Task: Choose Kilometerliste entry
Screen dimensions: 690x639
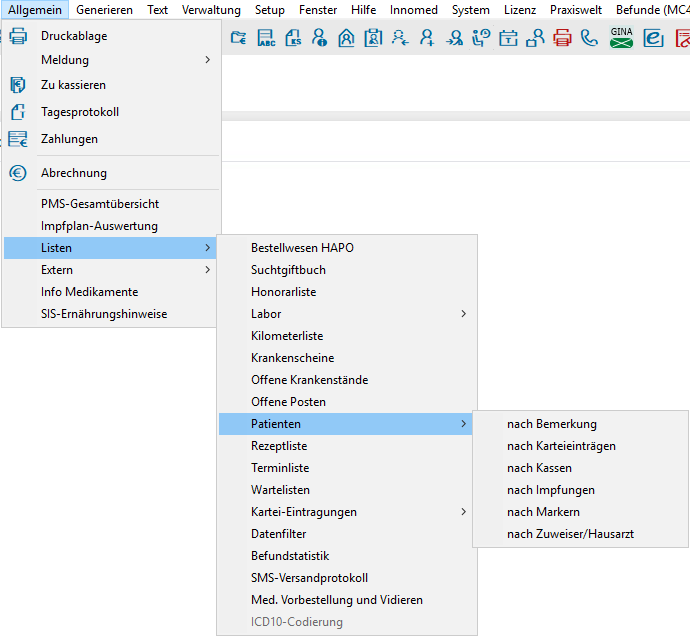Action: coord(347,336)
